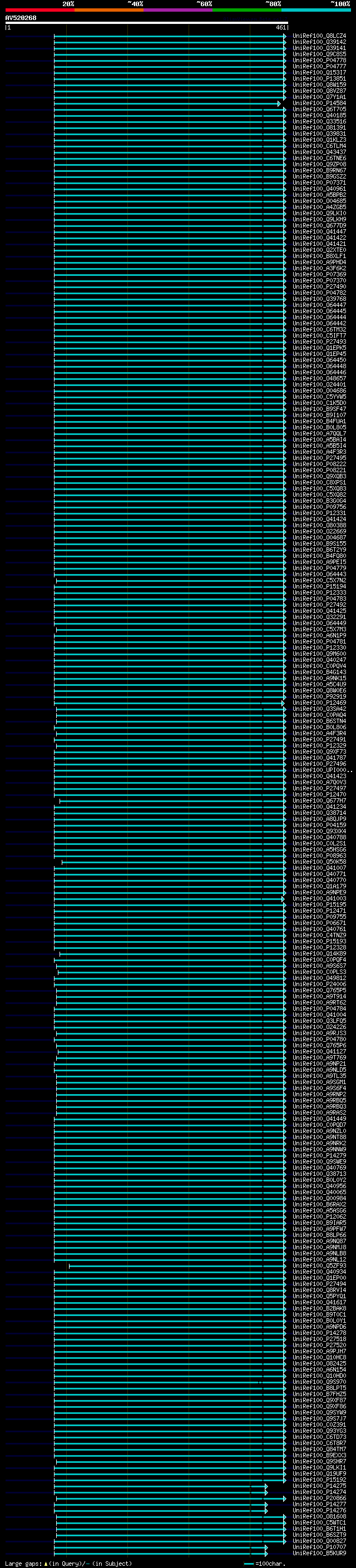Select hit label UniRef100_B8LPT5
The image size is (356, 1568).
(319, 1389)
